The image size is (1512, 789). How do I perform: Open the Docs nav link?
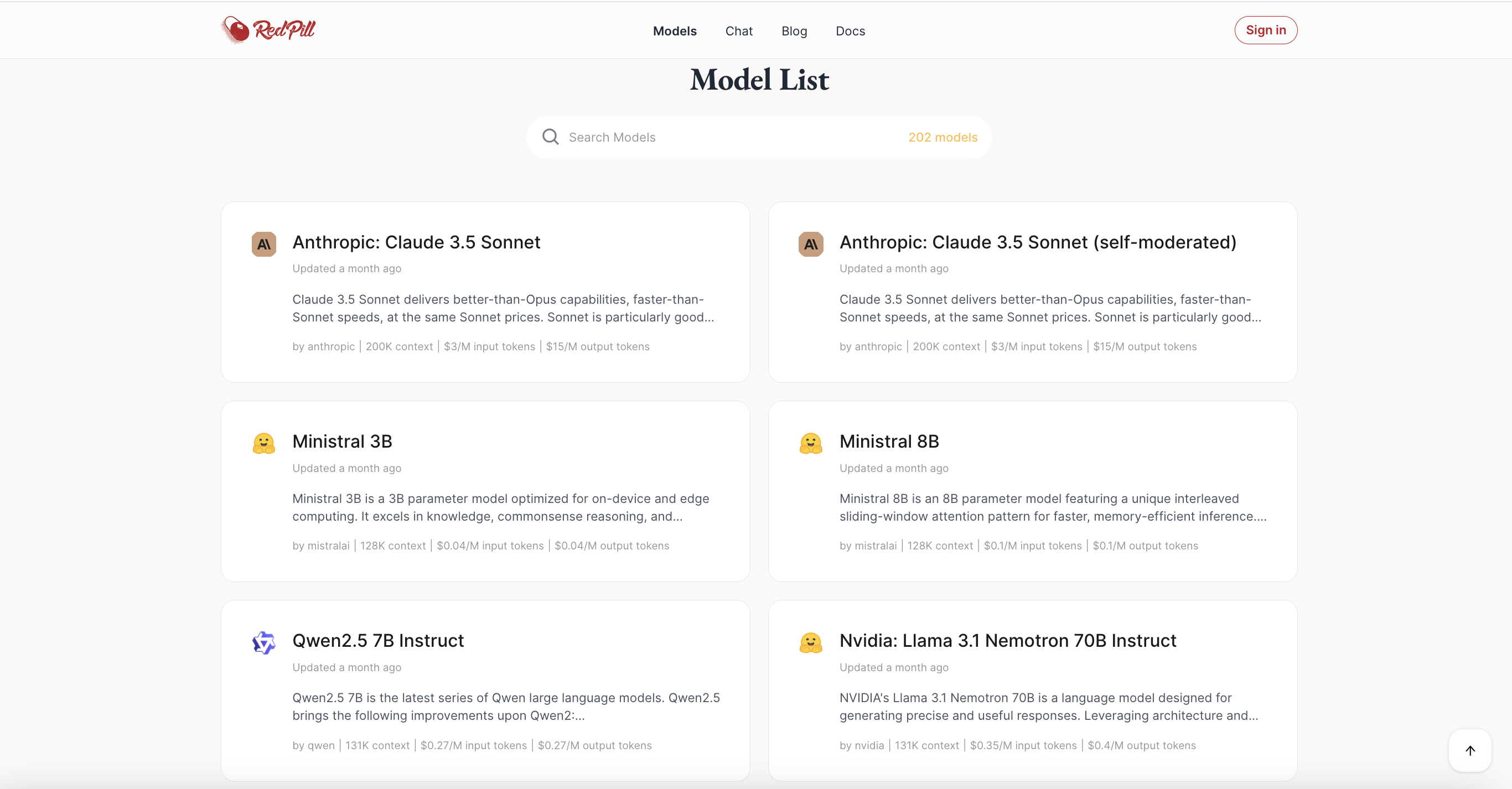[850, 30]
